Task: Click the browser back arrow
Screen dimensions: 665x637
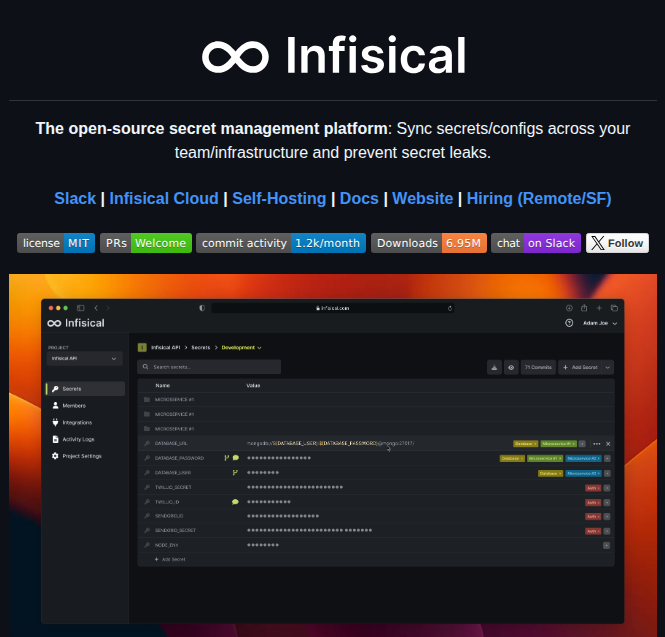Action: pos(96,308)
